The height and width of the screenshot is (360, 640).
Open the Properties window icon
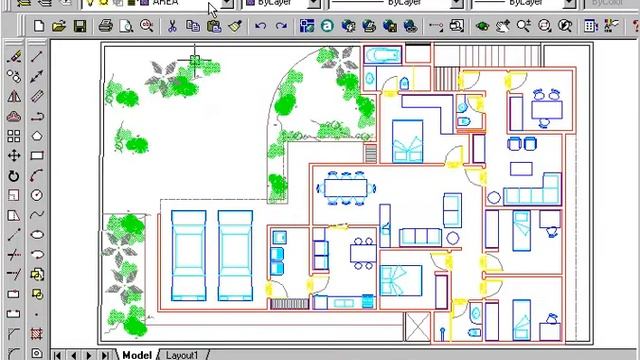(611, 26)
